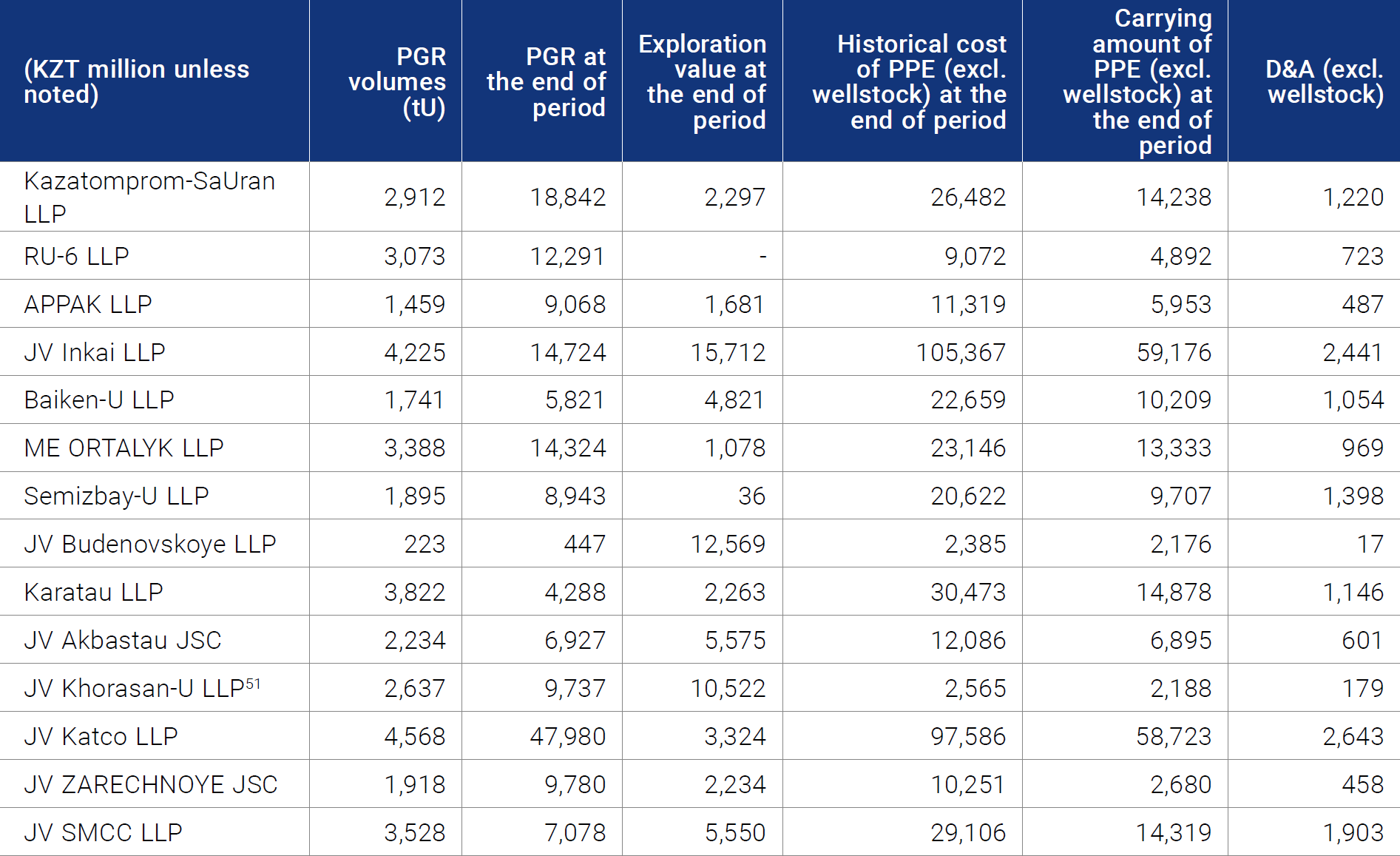Select the Semizbay-U LLP row label
1400x856 pixels.
pyautogui.click(x=116, y=496)
